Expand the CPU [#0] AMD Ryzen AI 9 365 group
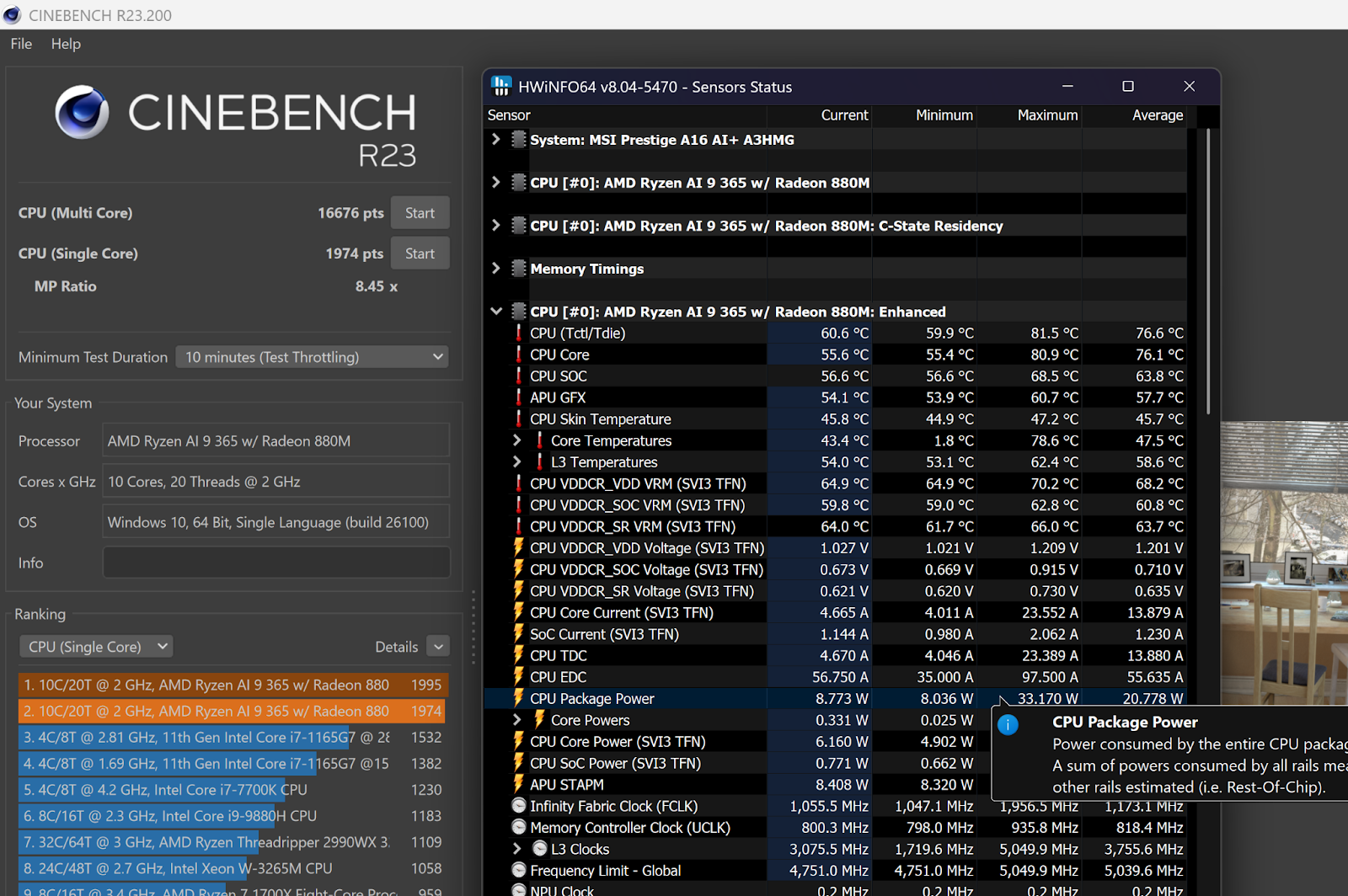The image size is (1348, 896). click(496, 182)
